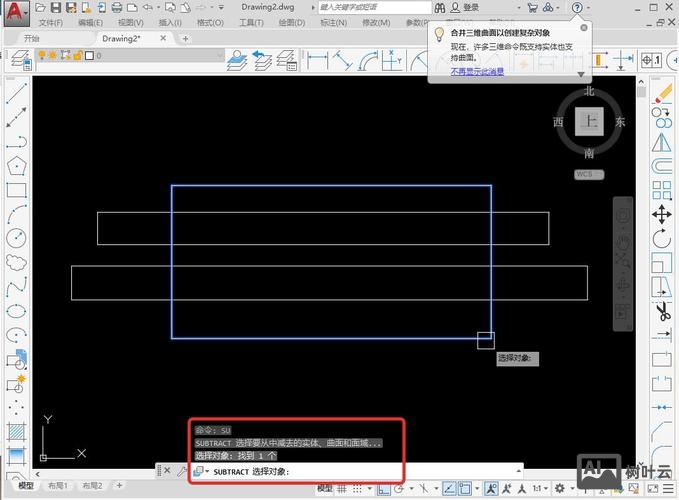This screenshot has width=679, height=500.
Task: Click the AutoCAD application menu logo
Action: click(14, 12)
